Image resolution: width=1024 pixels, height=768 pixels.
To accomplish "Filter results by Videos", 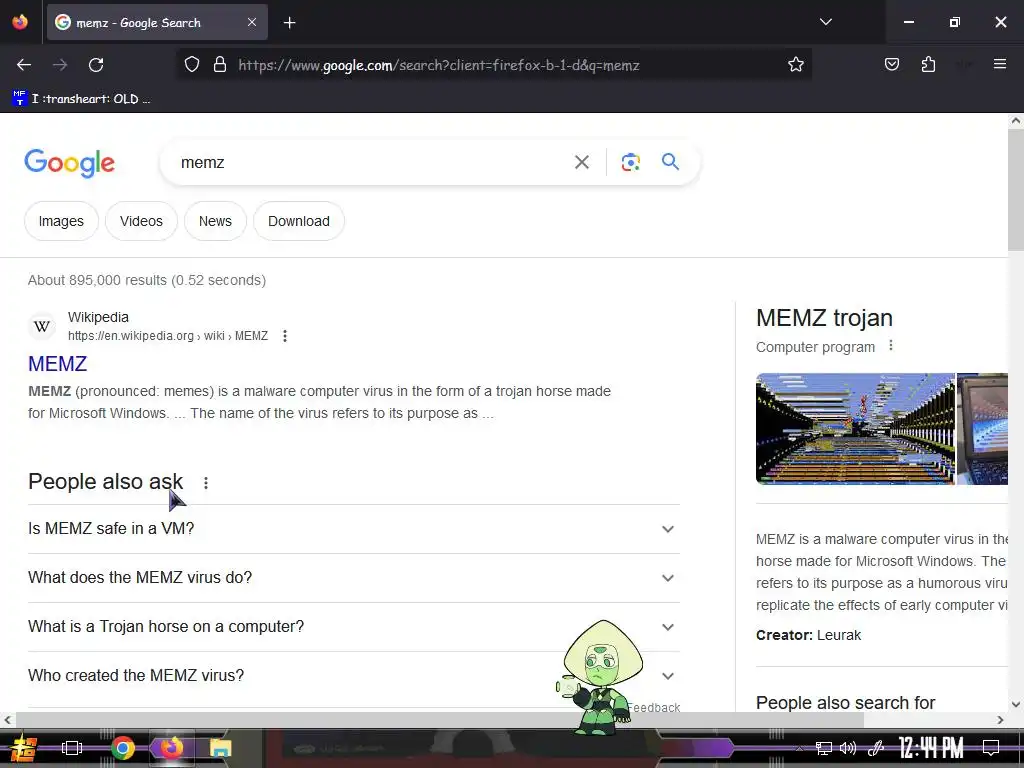I will 141,221.
